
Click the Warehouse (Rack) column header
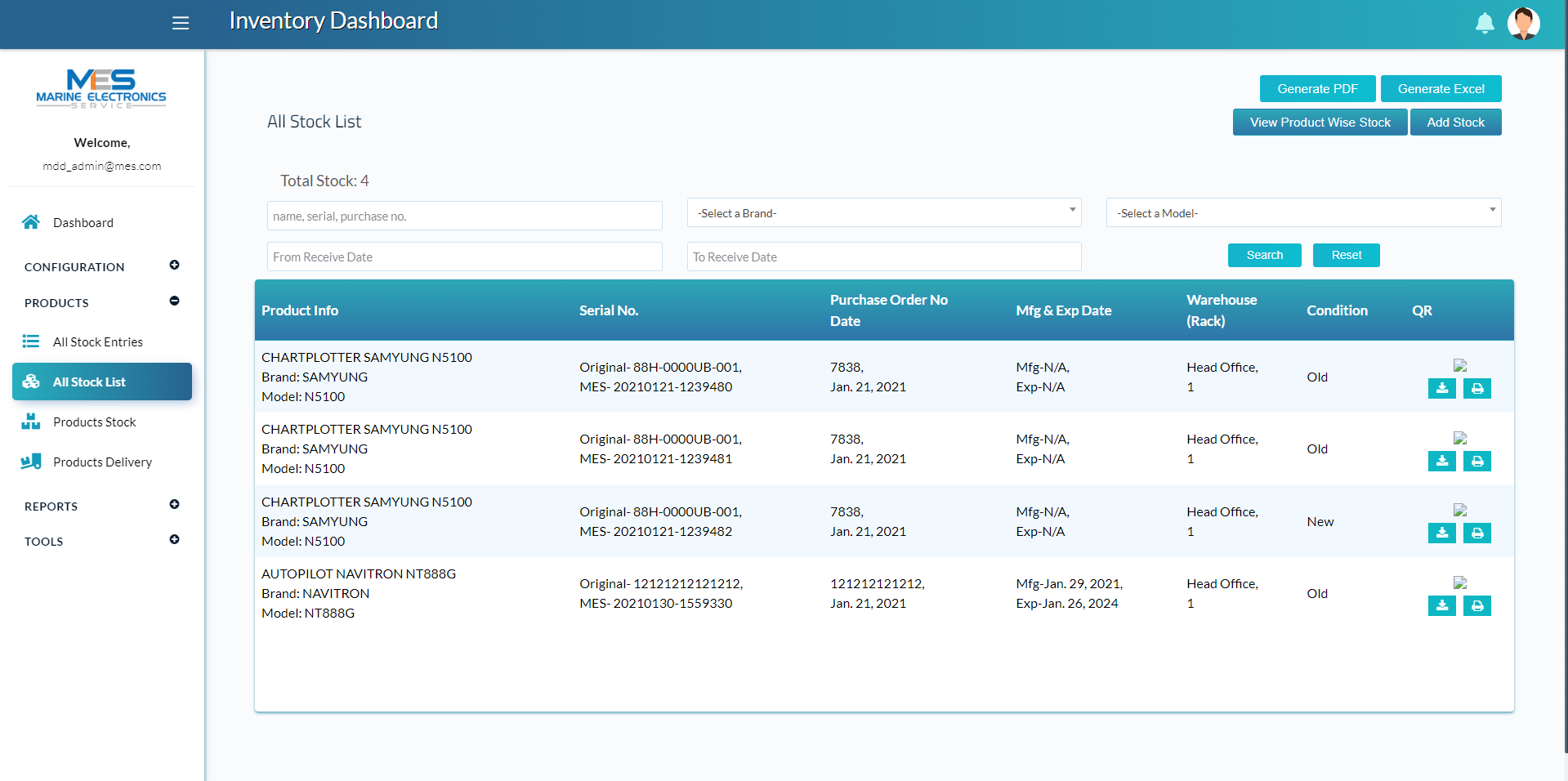[x=1222, y=310]
